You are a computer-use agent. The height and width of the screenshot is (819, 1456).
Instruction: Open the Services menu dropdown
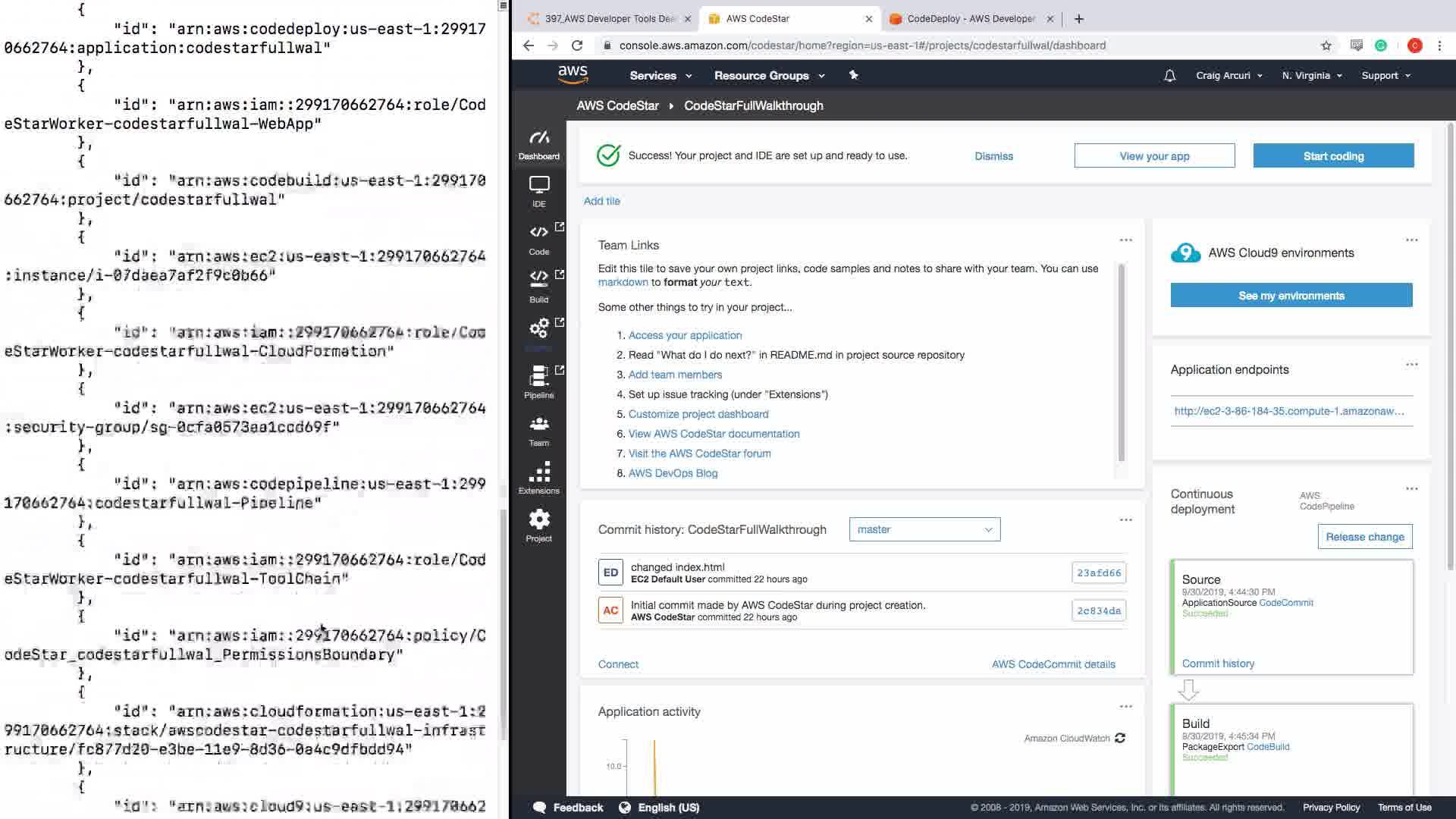(x=661, y=76)
